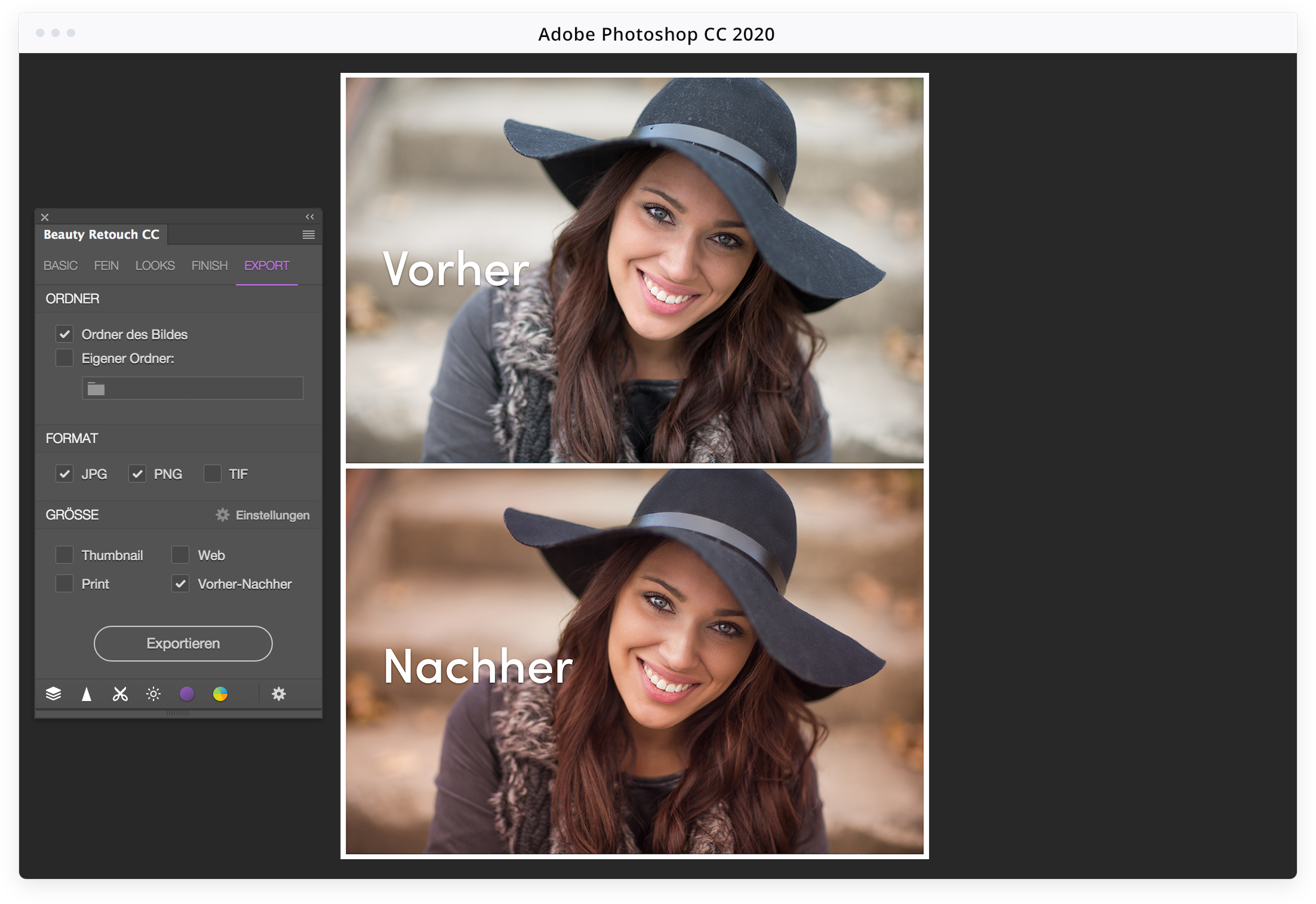This screenshot has width=1316, height=904.
Task: Click the layers stack icon in panel footer
Action: coord(53,693)
